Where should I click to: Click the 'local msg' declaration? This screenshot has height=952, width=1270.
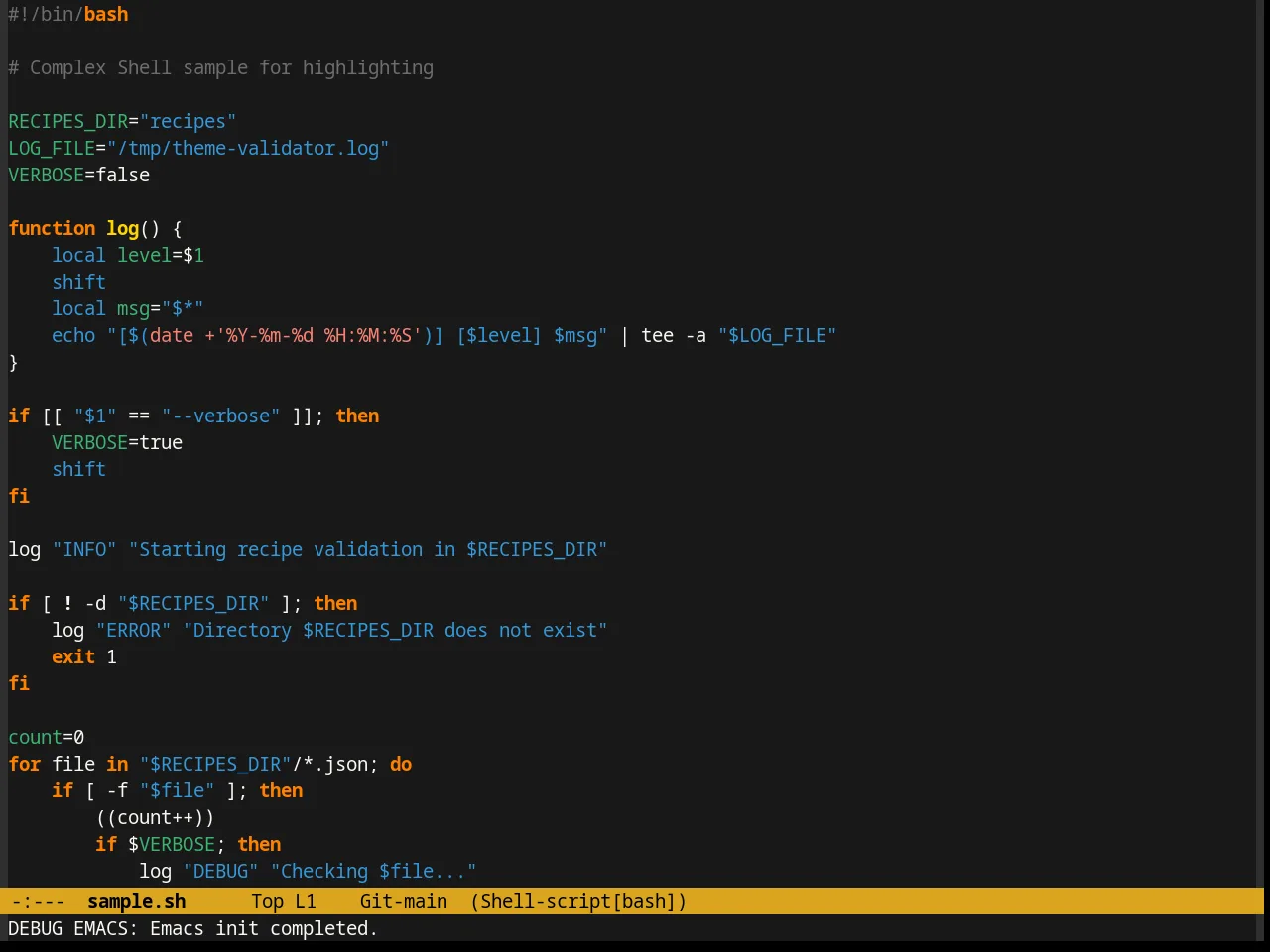tap(100, 308)
